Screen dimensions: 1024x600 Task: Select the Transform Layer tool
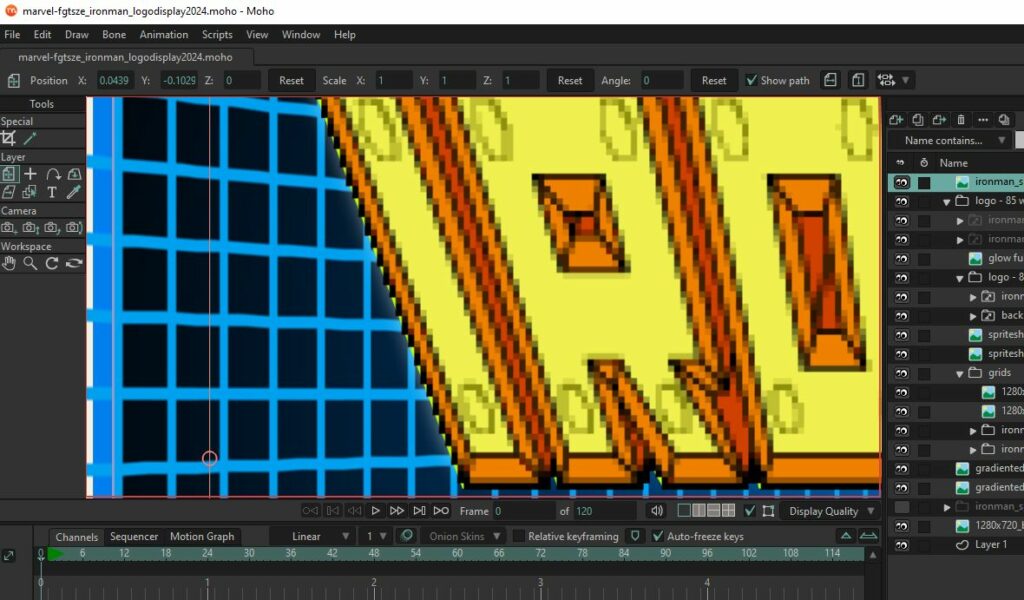pos(9,173)
